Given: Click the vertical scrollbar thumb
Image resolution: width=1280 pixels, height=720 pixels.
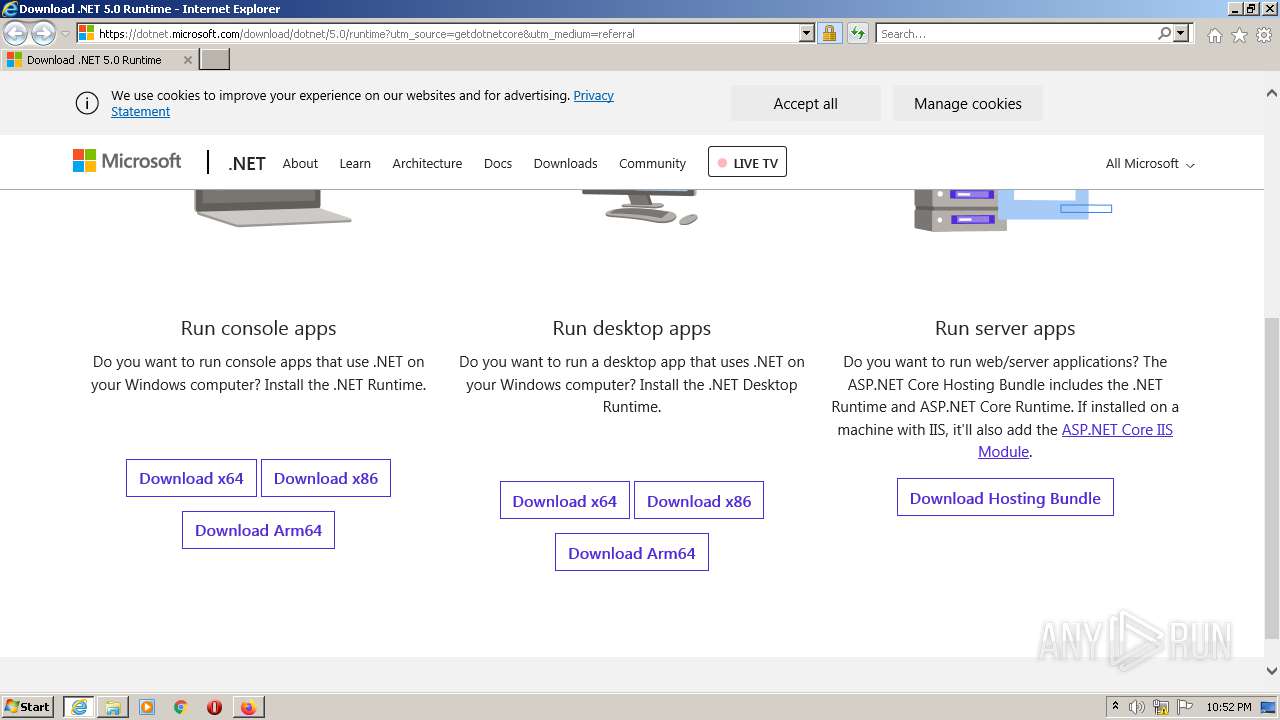Looking at the screenshot, I should click(1272, 478).
